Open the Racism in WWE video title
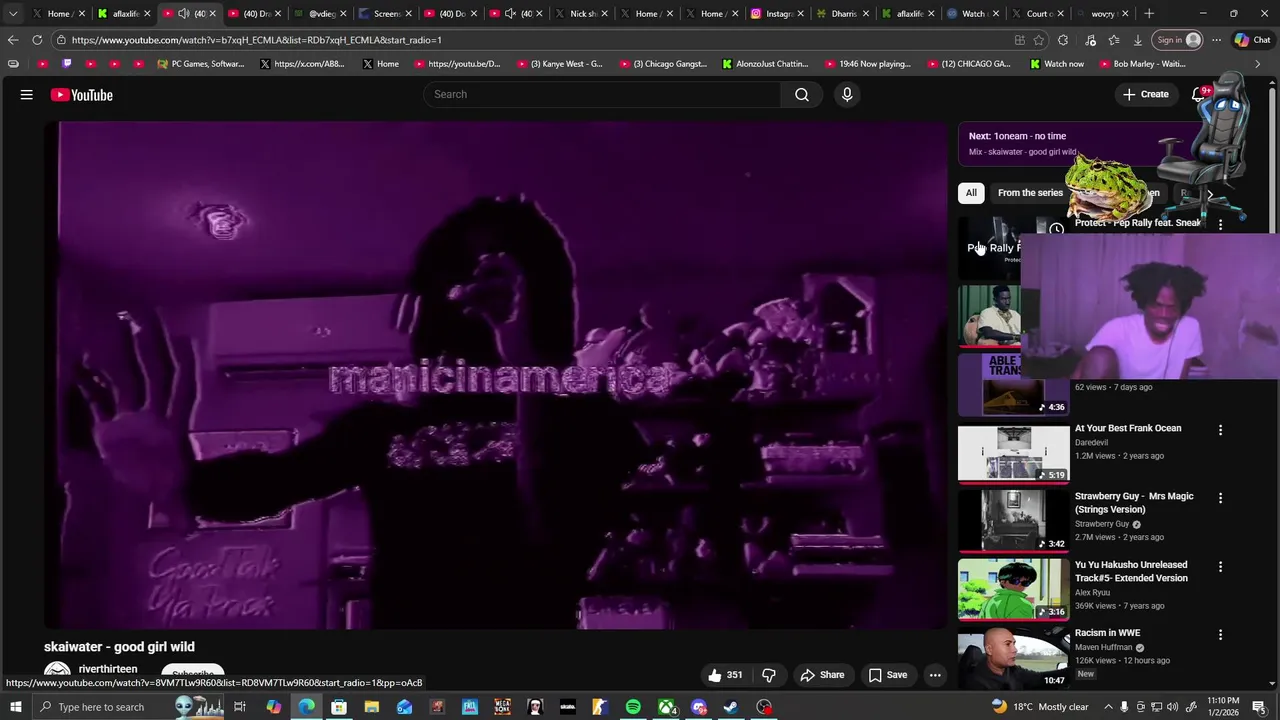Screen dimensions: 1280x720 click(1107, 633)
